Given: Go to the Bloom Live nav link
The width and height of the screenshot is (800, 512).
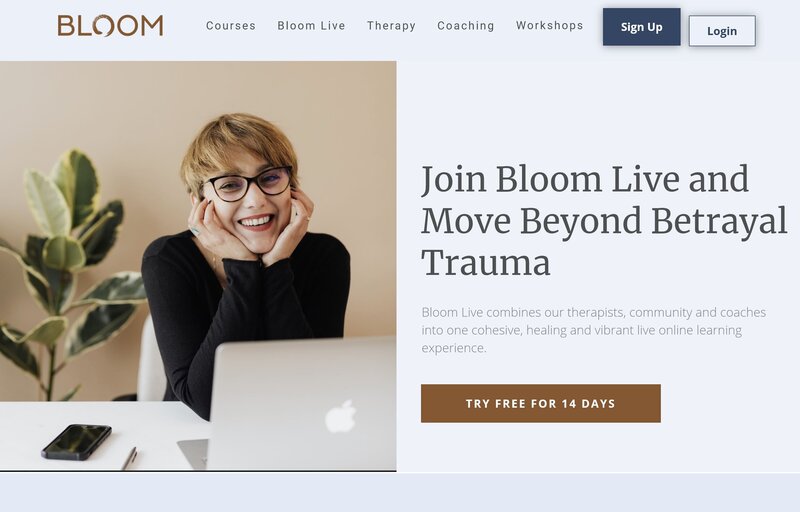Looking at the screenshot, I should point(311,25).
